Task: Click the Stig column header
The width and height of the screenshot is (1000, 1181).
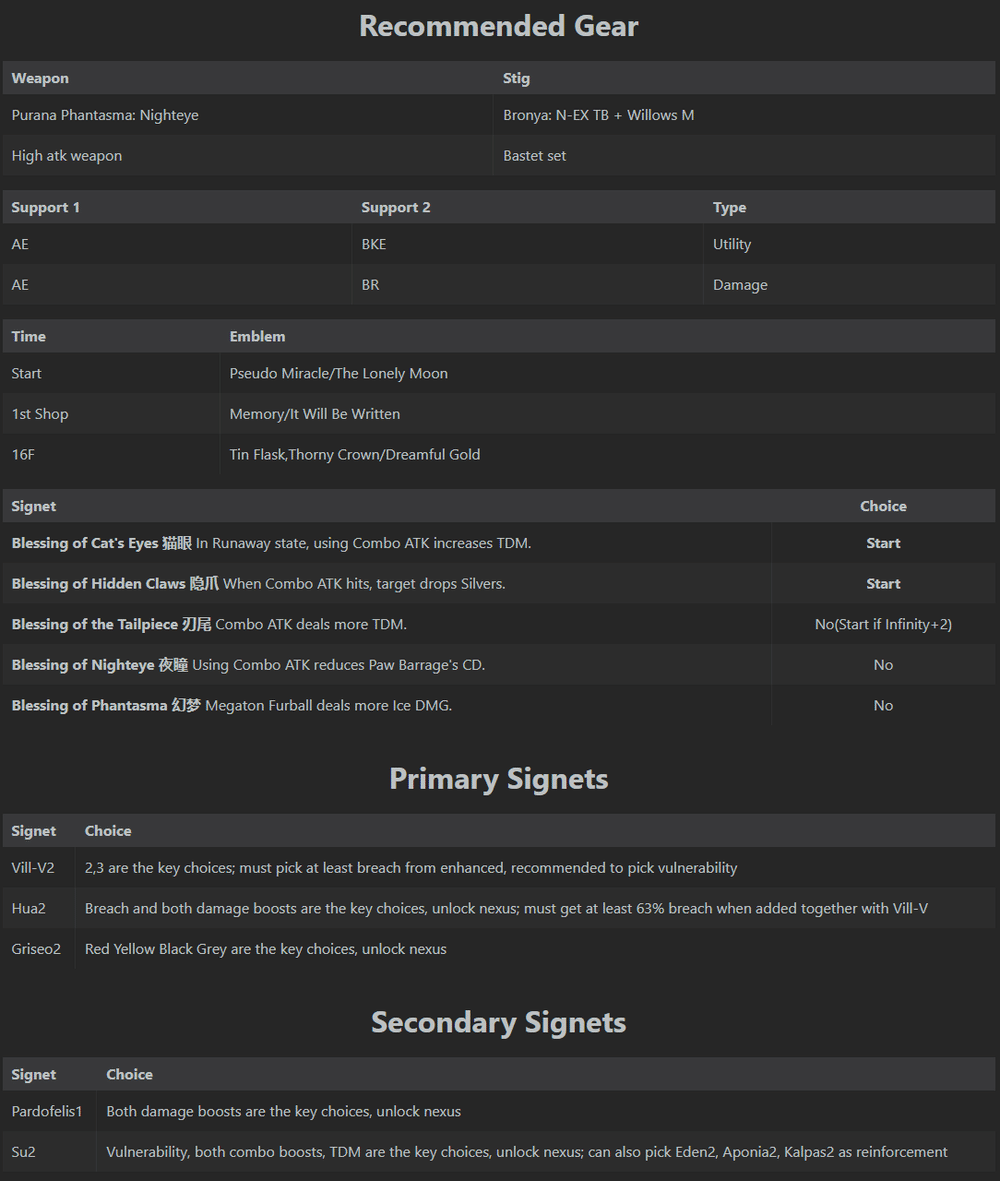Action: click(x=517, y=78)
